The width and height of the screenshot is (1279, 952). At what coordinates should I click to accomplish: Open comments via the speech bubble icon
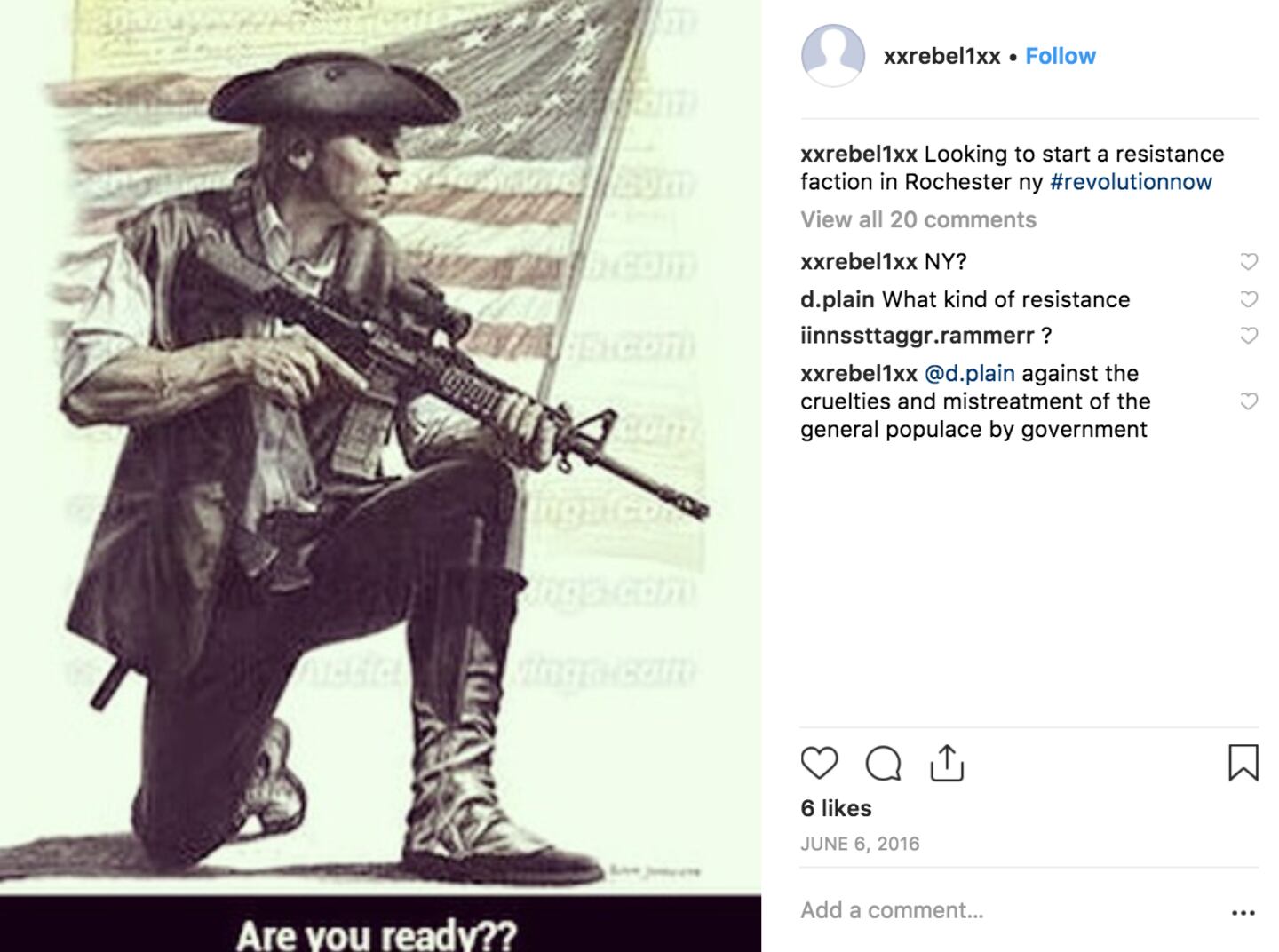pos(882,762)
